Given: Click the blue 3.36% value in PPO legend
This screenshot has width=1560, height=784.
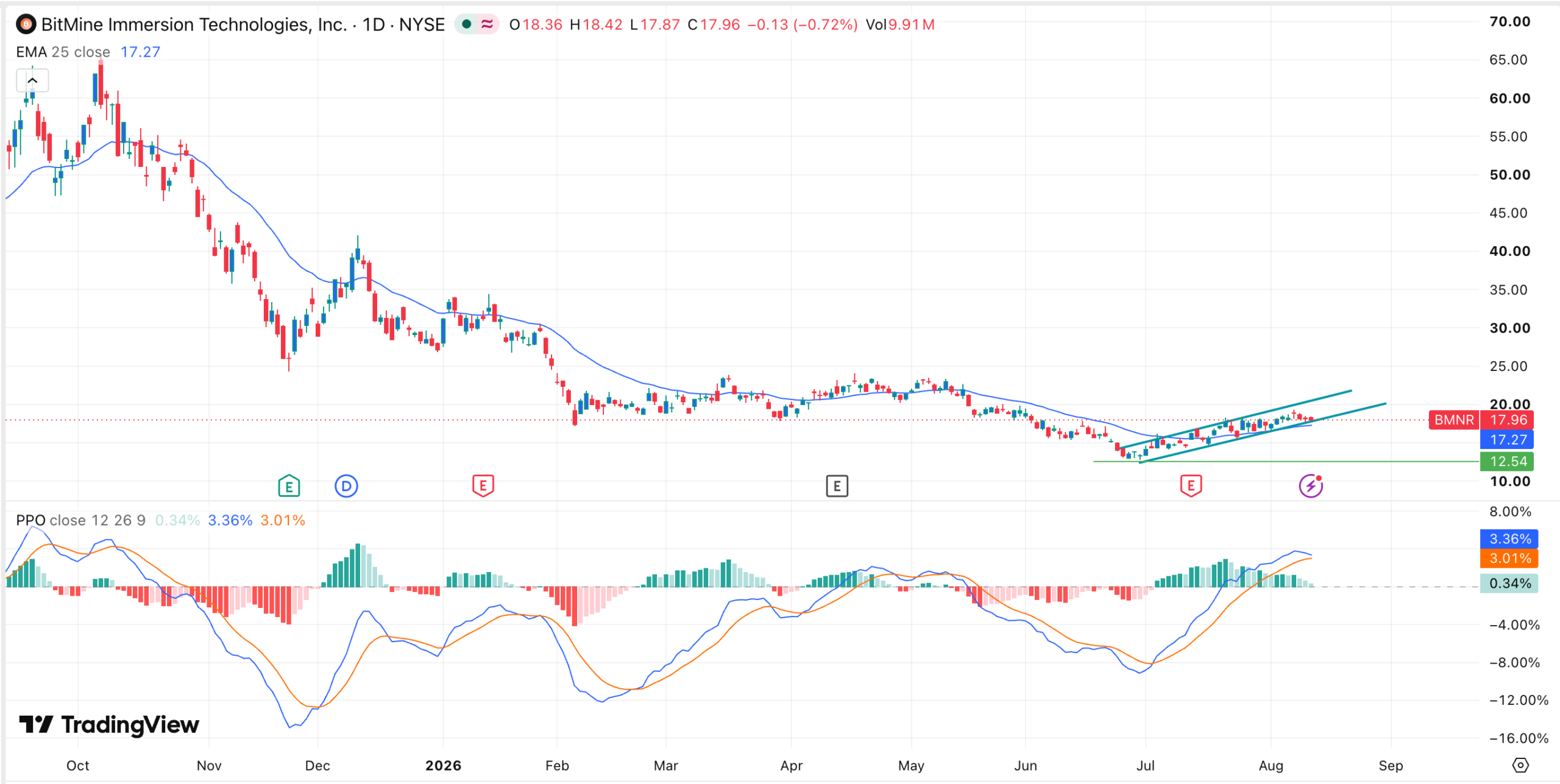Looking at the screenshot, I should point(230,520).
